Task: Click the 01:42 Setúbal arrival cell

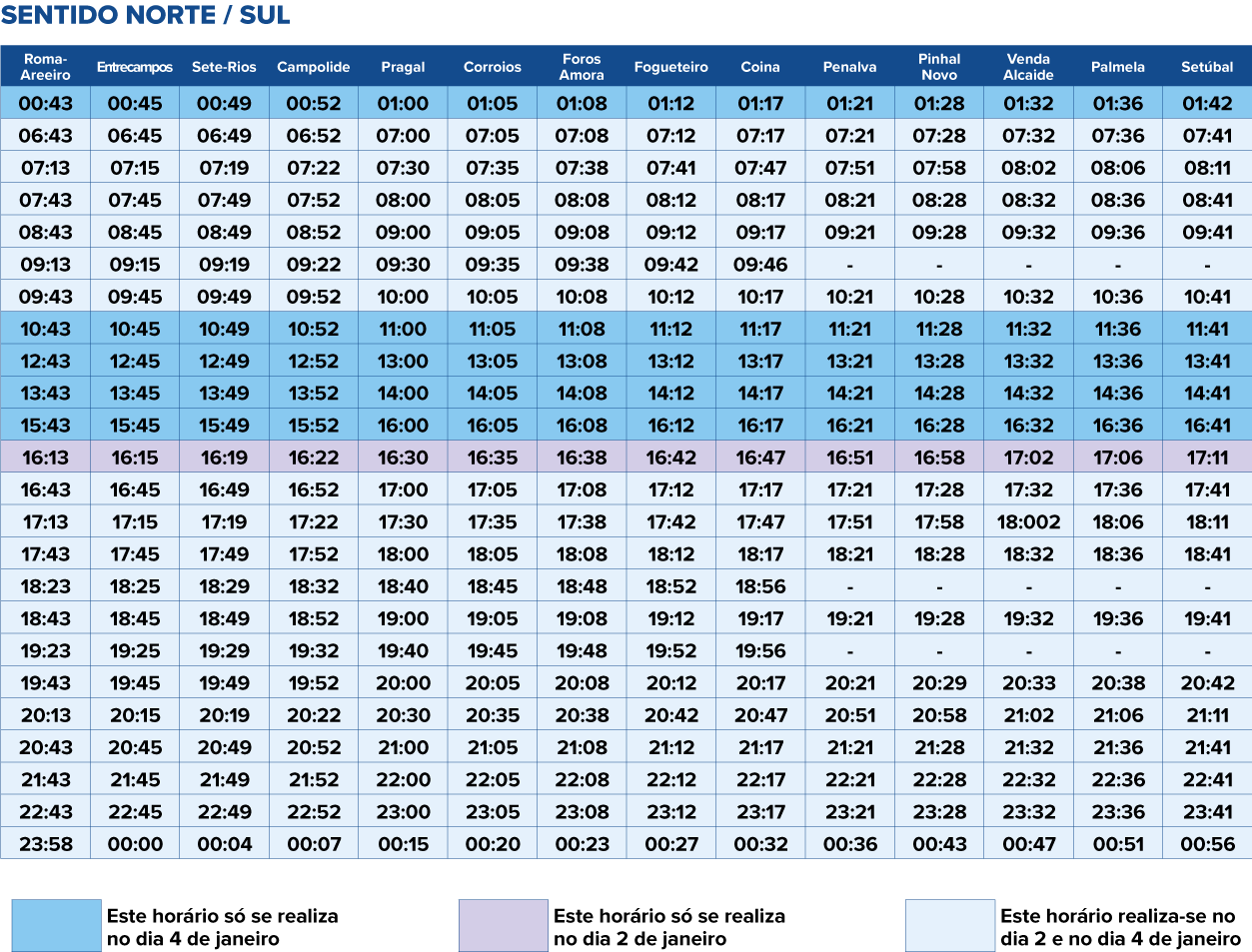Action: coord(1207,103)
